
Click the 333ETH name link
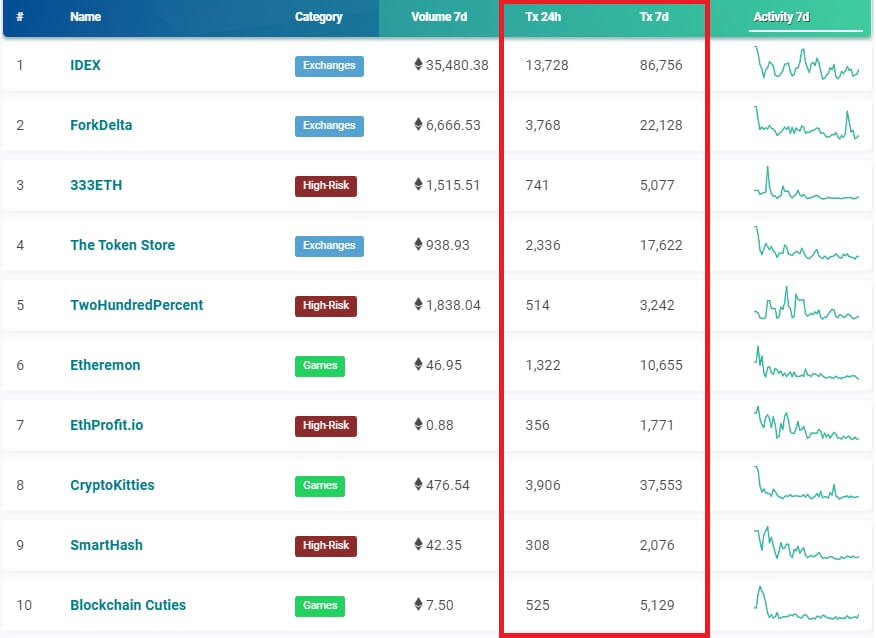[96, 185]
